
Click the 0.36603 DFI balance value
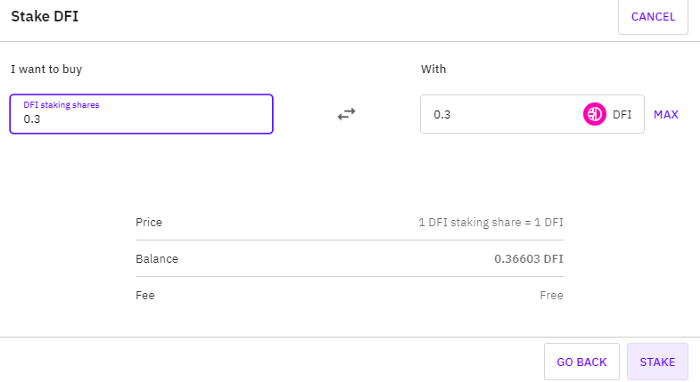529,259
